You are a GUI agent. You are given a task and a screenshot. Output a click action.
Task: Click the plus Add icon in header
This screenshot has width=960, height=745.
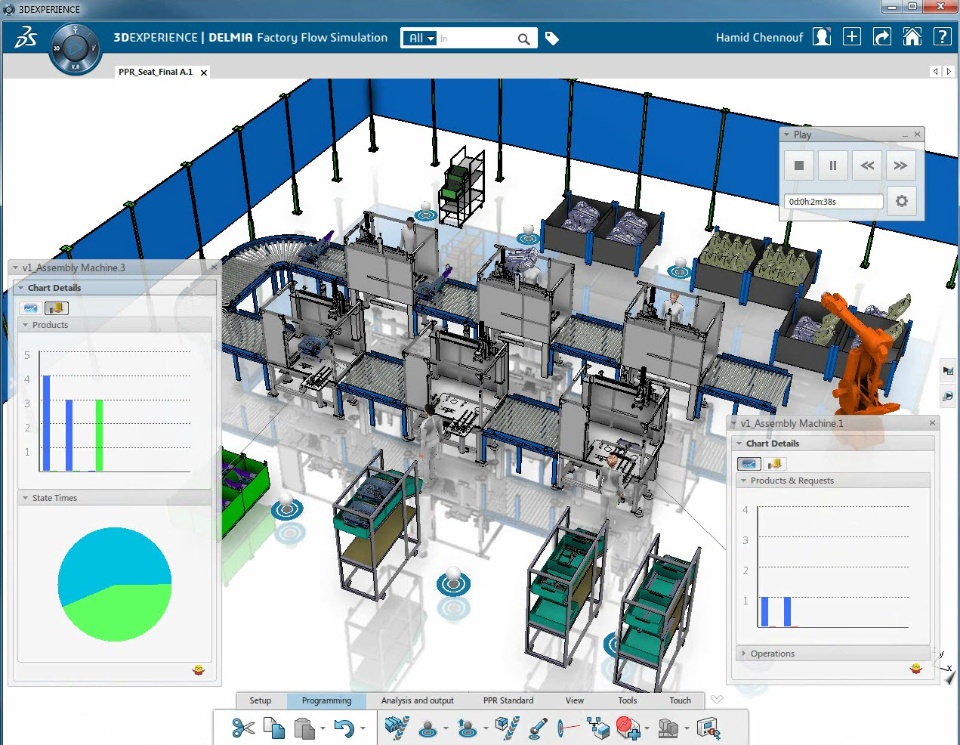852,37
